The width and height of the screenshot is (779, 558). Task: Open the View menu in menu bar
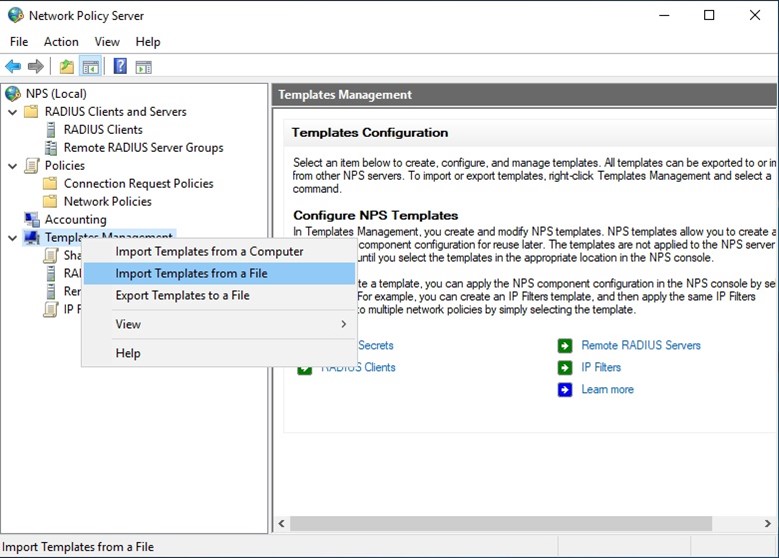(107, 42)
